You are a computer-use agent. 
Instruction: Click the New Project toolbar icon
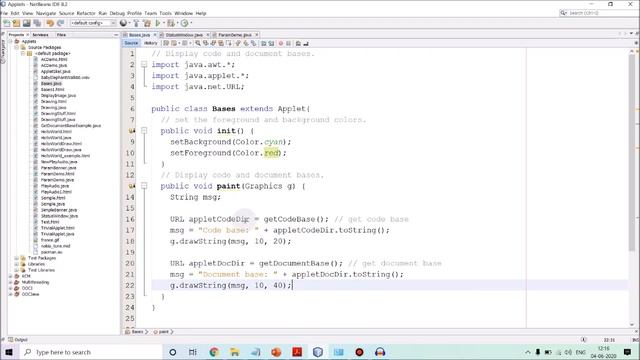[16, 23]
